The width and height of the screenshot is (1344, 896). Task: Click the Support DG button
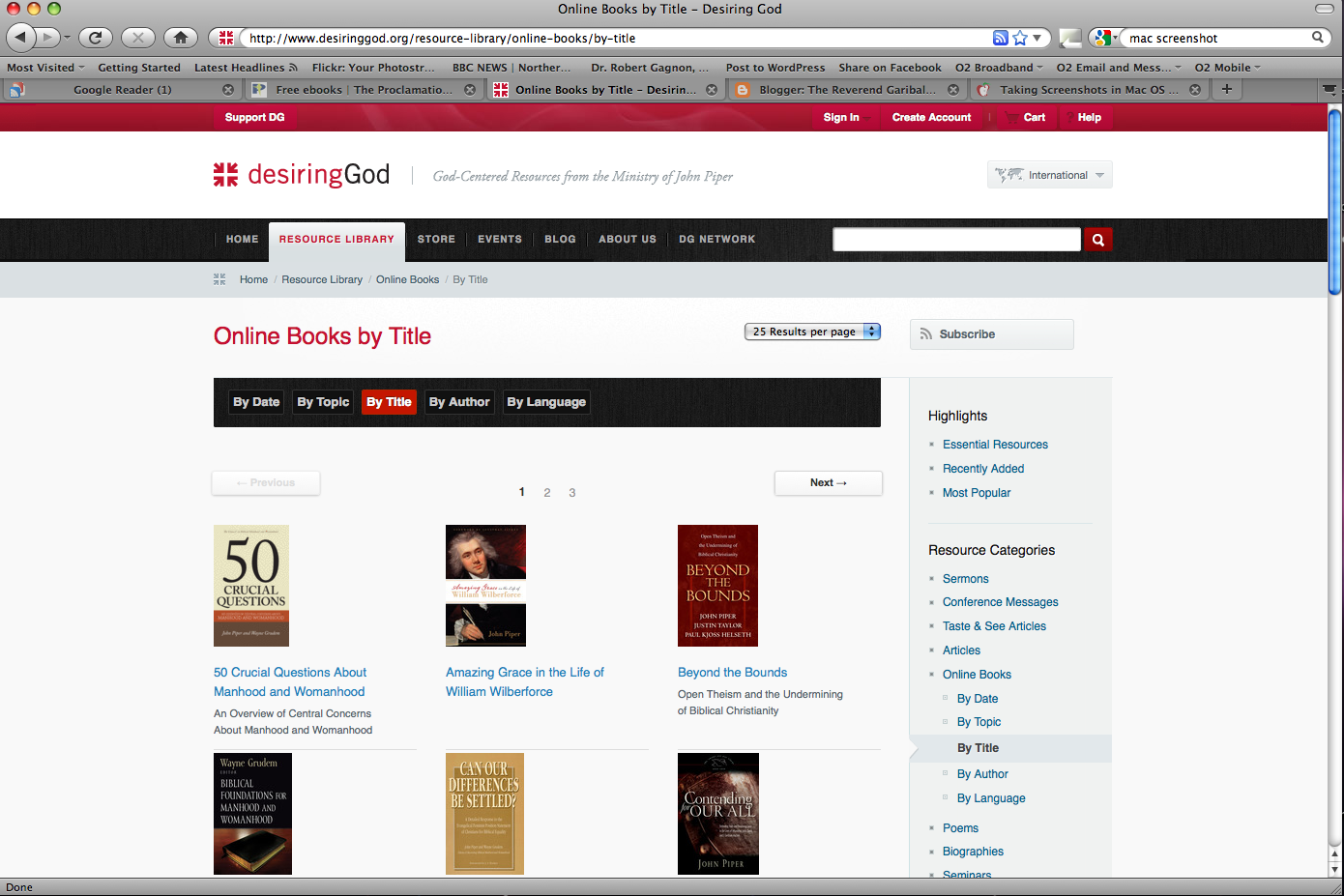coord(254,117)
